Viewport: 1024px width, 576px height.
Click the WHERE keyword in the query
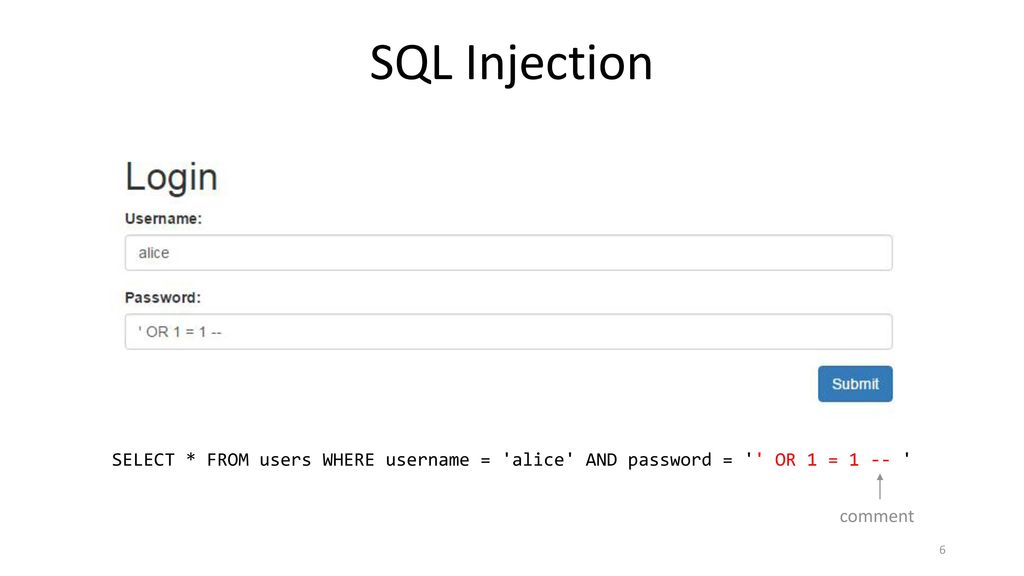[x=348, y=460]
